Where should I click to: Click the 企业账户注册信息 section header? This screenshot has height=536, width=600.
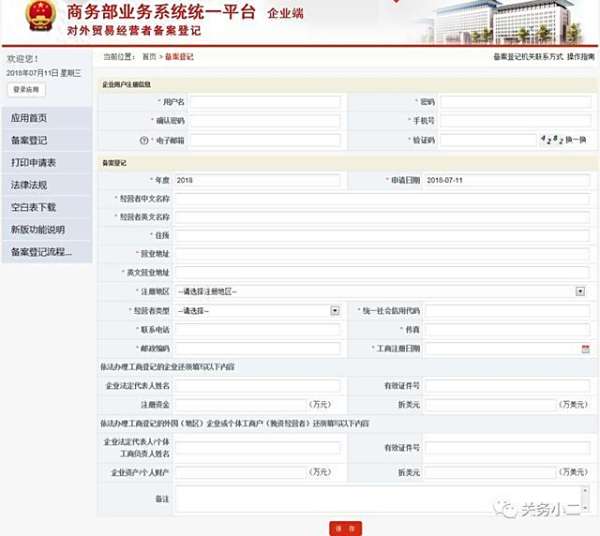click(126, 85)
